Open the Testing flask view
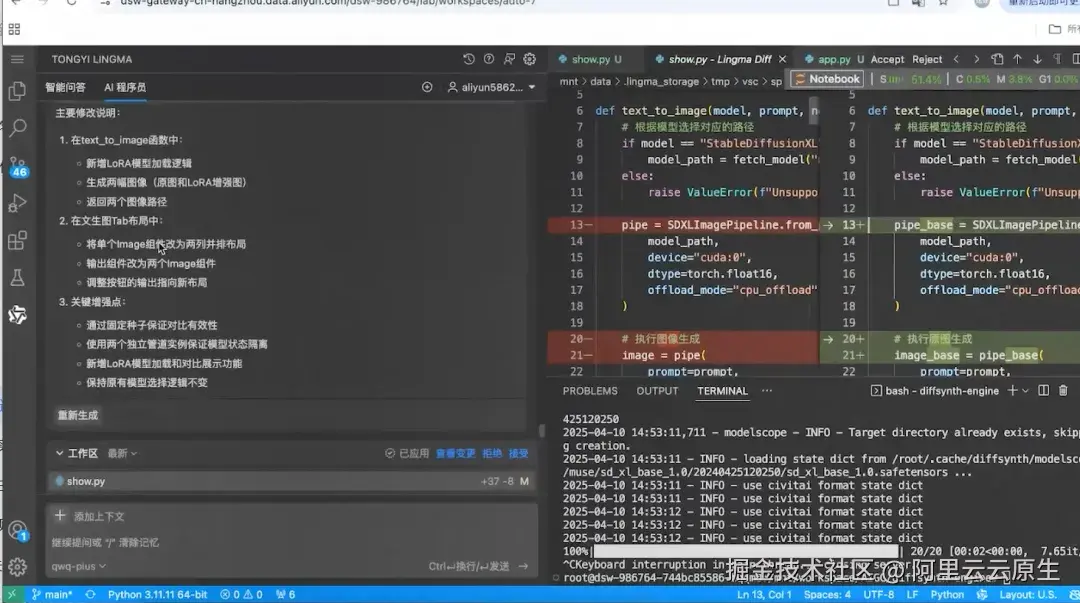Viewport: 1080px width, 603px height. [x=17, y=278]
